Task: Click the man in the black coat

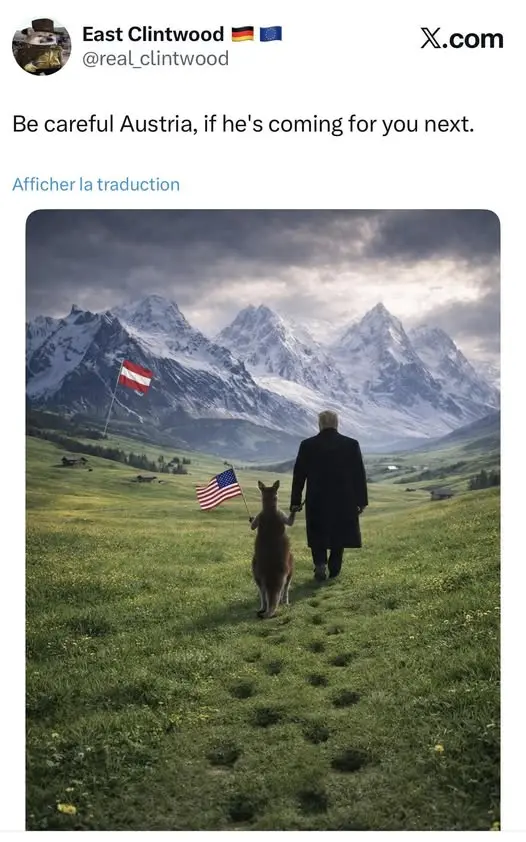Action: (328, 495)
